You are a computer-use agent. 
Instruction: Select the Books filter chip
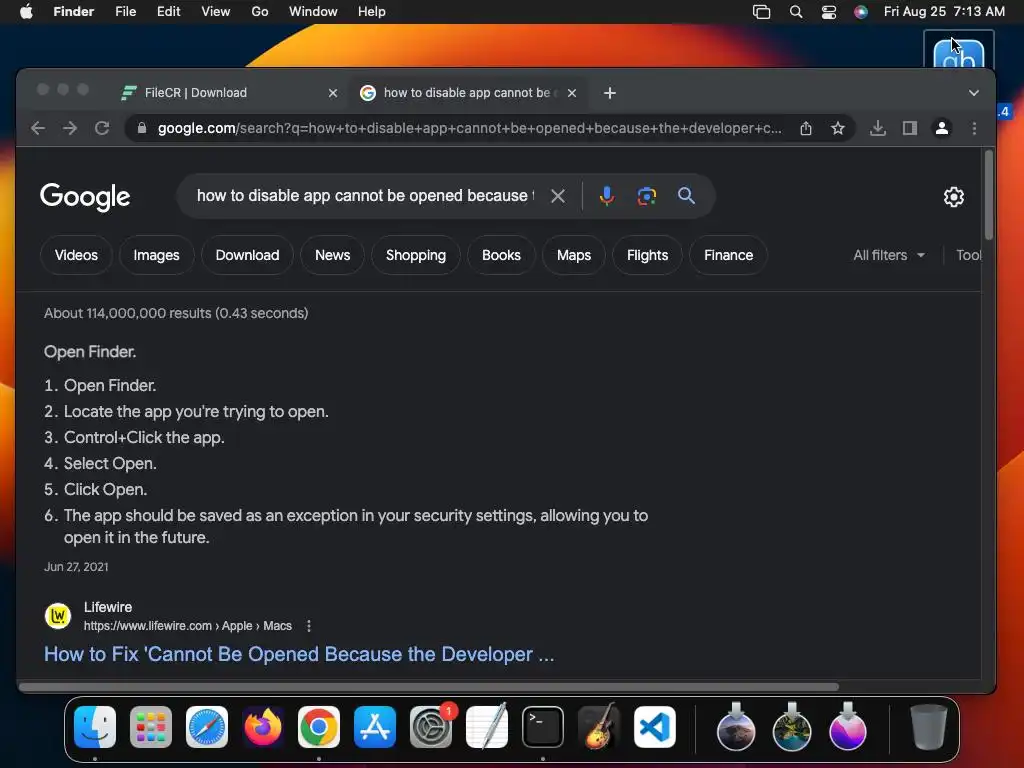pyautogui.click(x=502, y=255)
